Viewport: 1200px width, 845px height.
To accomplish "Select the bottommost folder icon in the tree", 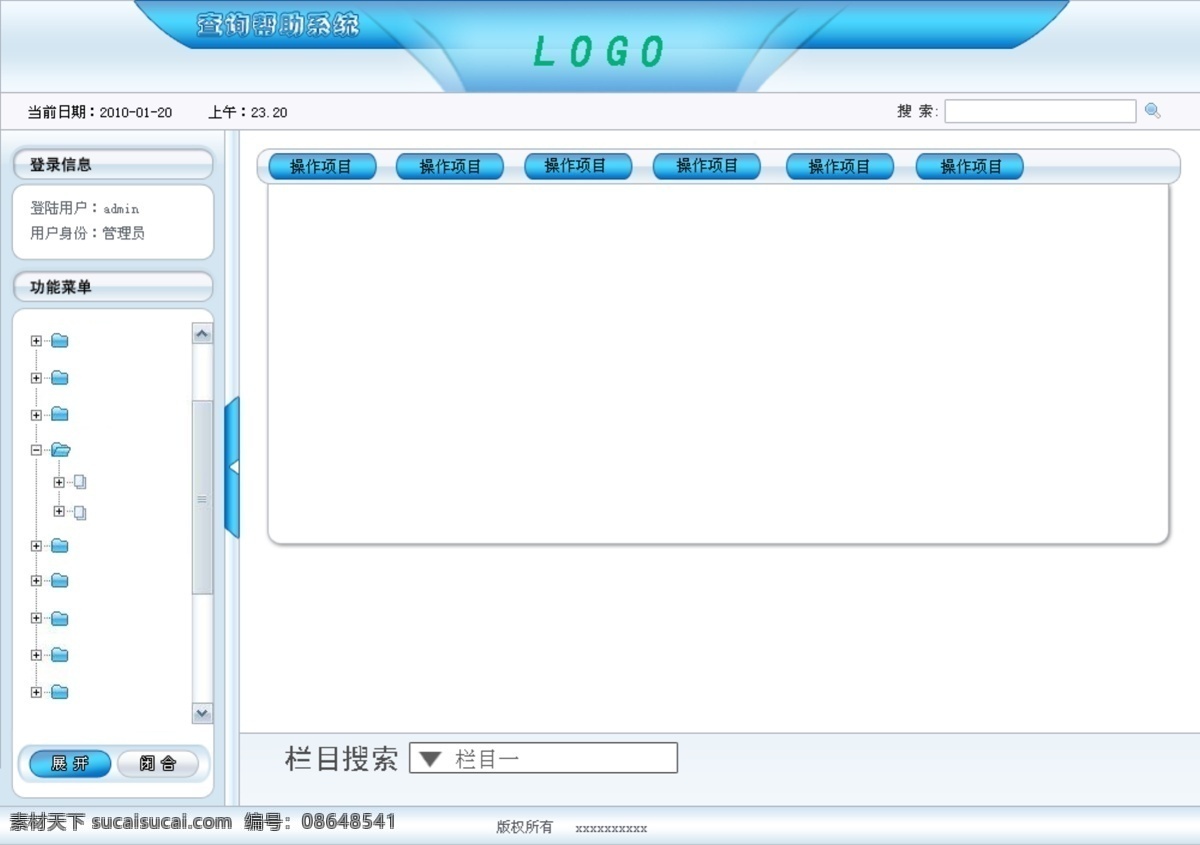I will pyautogui.click(x=60, y=692).
